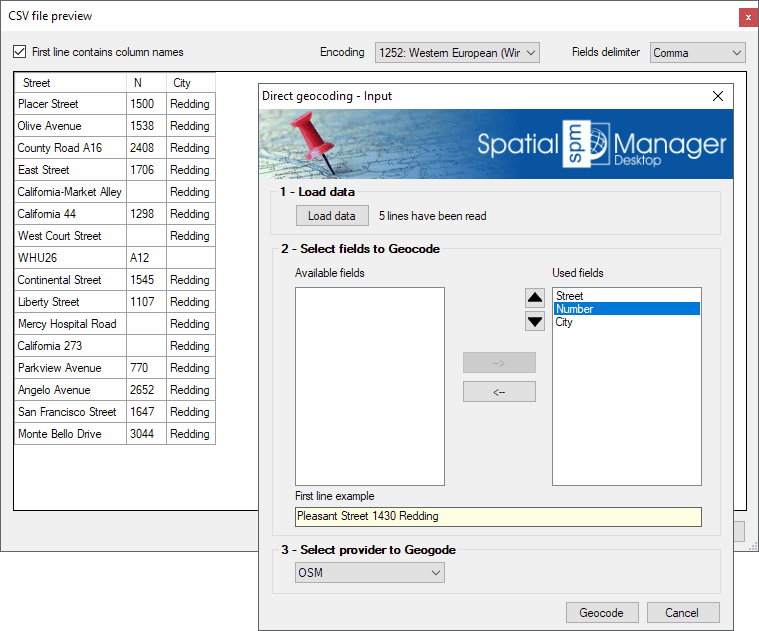
Task: Click the remove field left-arrow button
Action: pyautogui.click(x=499, y=392)
